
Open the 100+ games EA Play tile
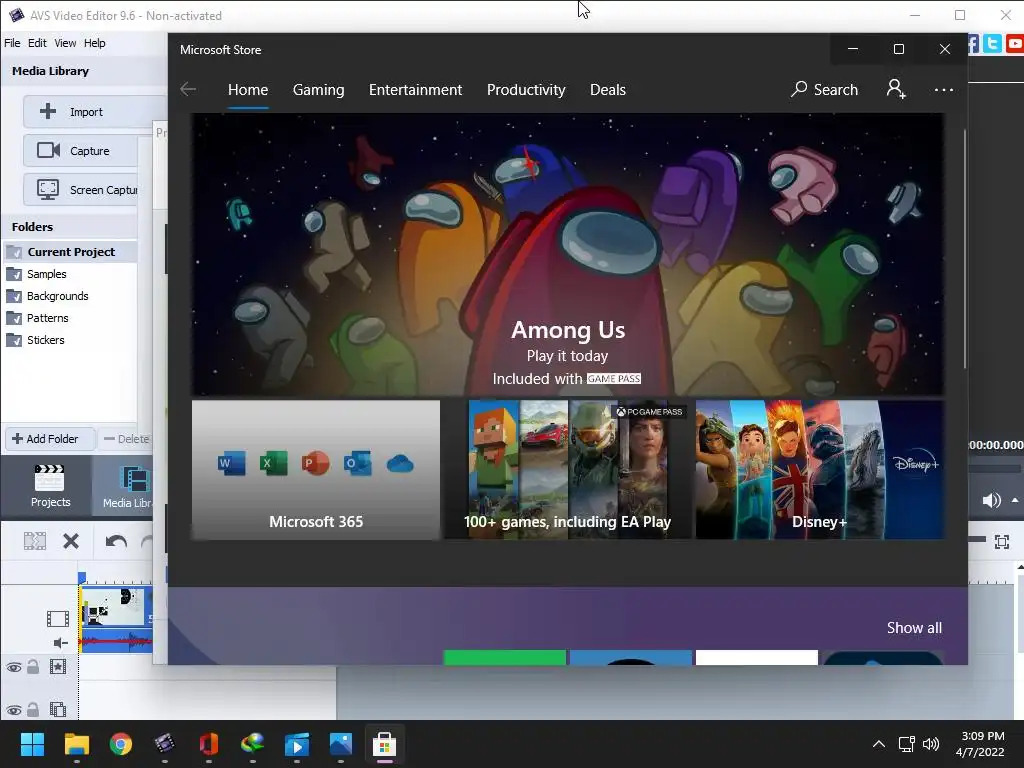(x=568, y=470)
